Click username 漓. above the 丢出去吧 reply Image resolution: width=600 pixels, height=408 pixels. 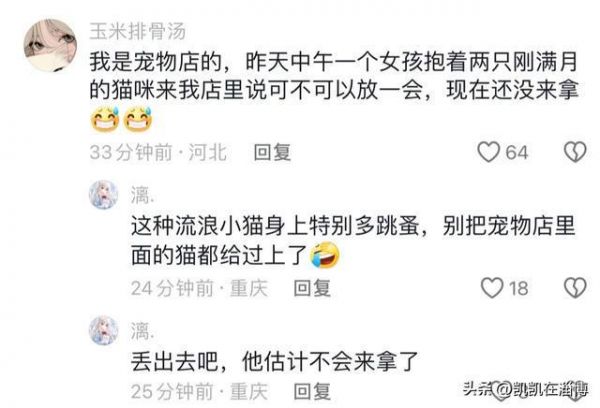click(143, 331)
